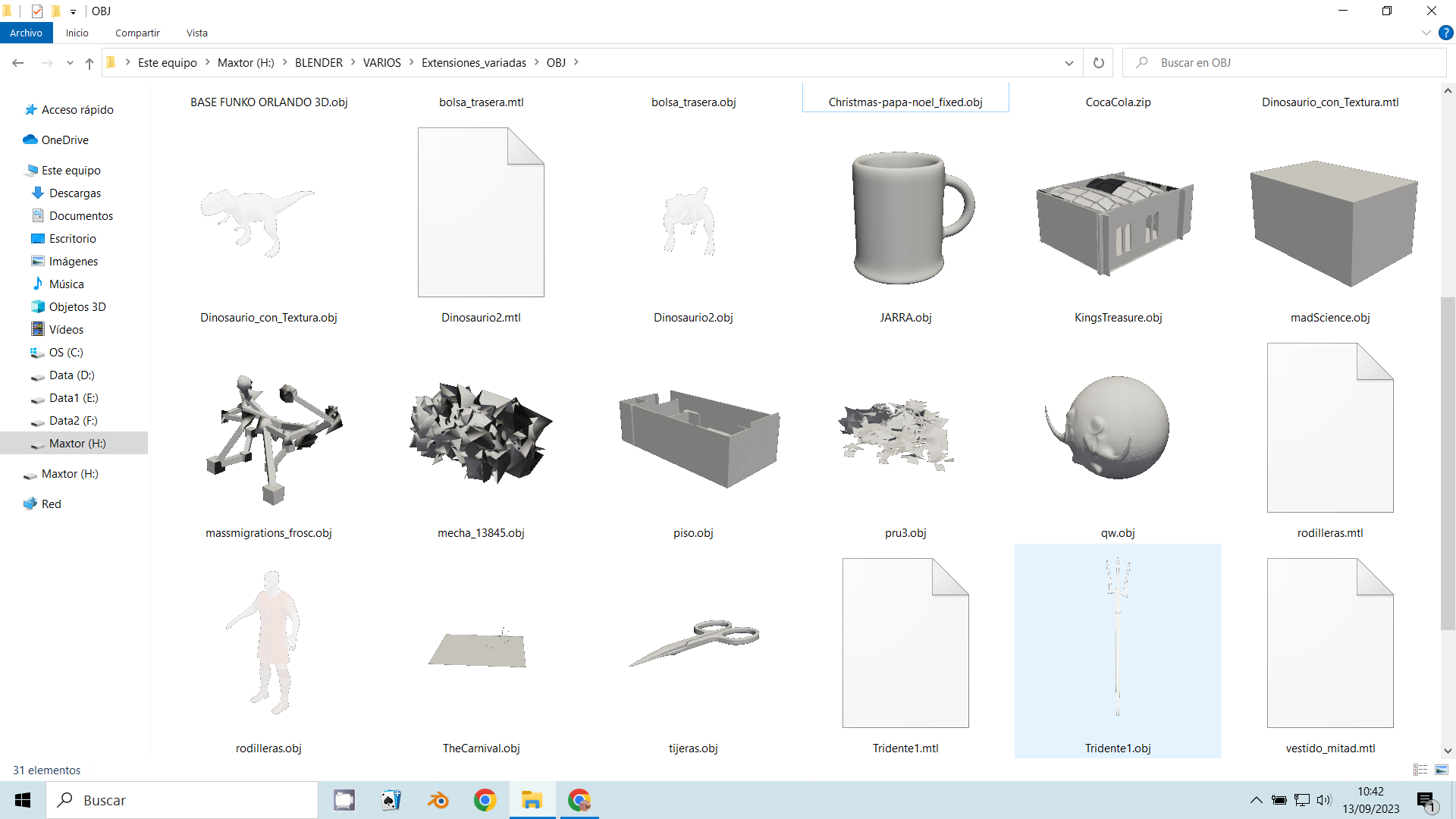The height and width of the screenshot is (819, 1456).
Task: Switch to large thumbnails view icon
Action: (1442, 770)
